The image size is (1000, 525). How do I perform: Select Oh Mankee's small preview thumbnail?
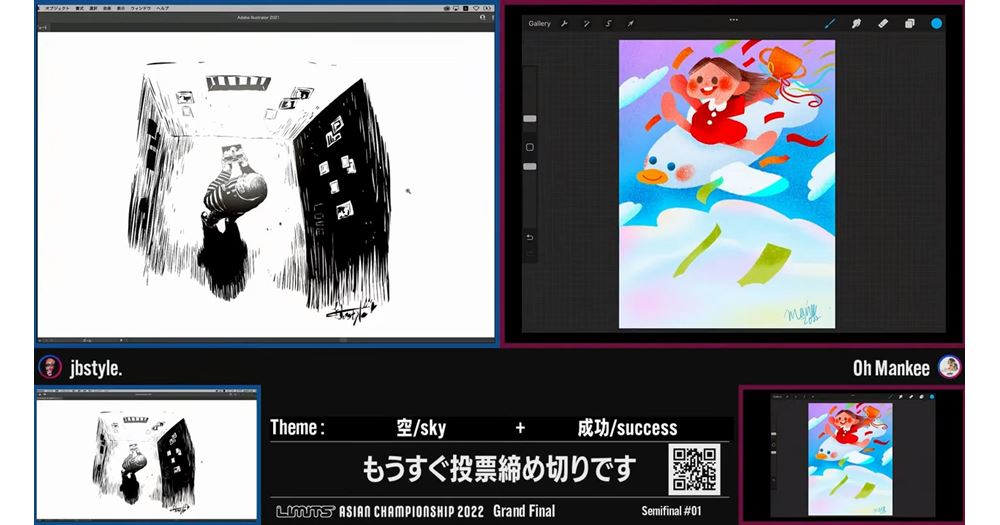tap(851, 453)
